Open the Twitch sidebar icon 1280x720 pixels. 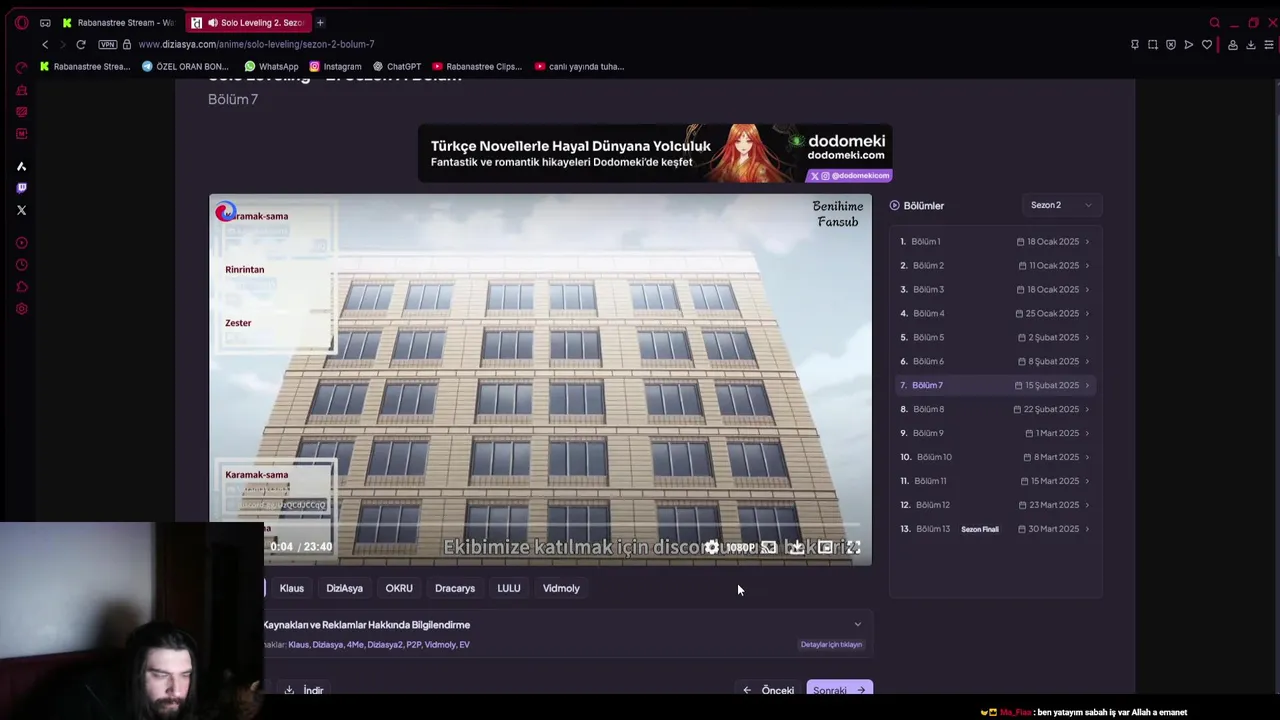point(21,188)
